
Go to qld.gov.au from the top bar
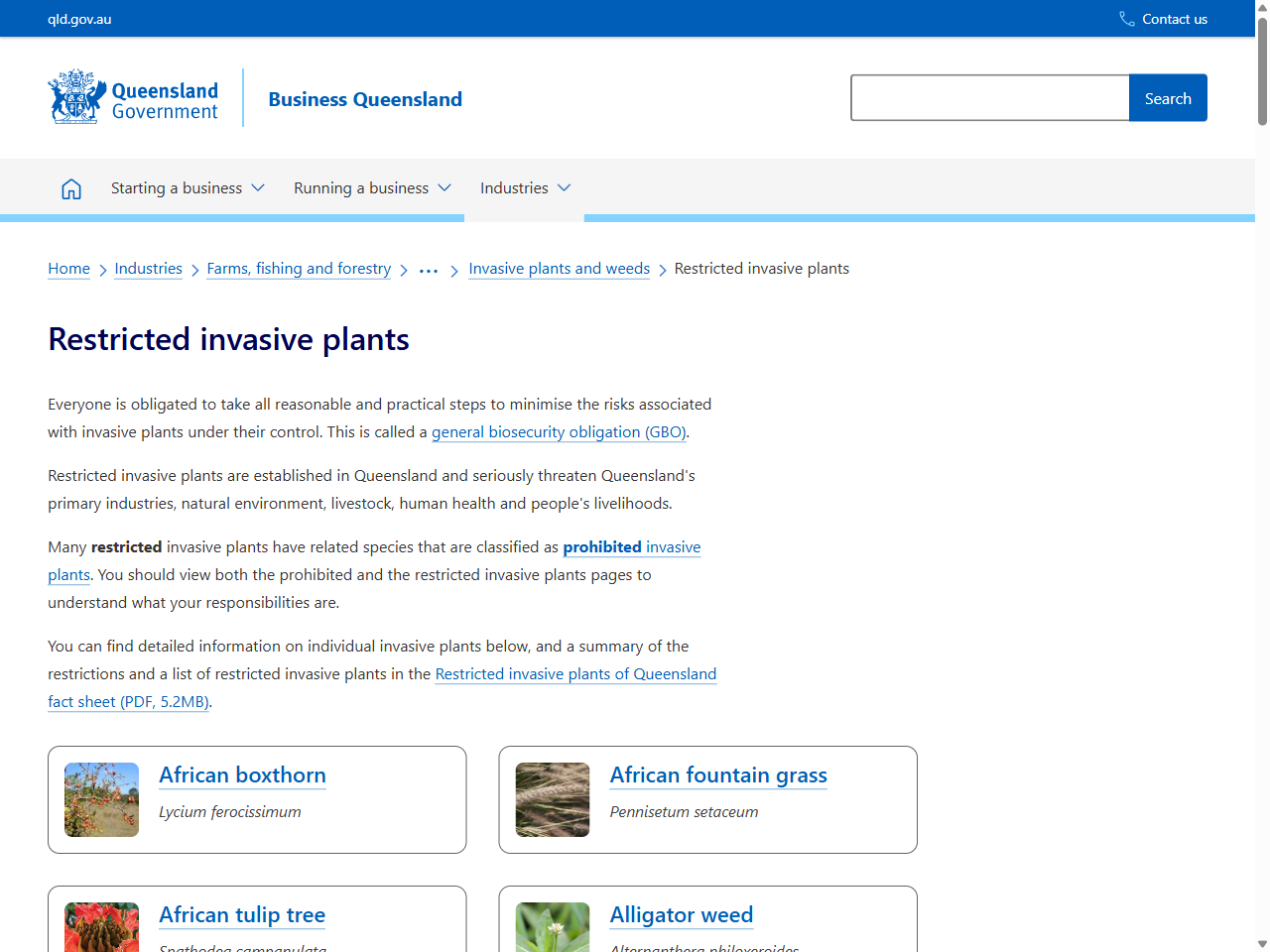tap(78, 18)
